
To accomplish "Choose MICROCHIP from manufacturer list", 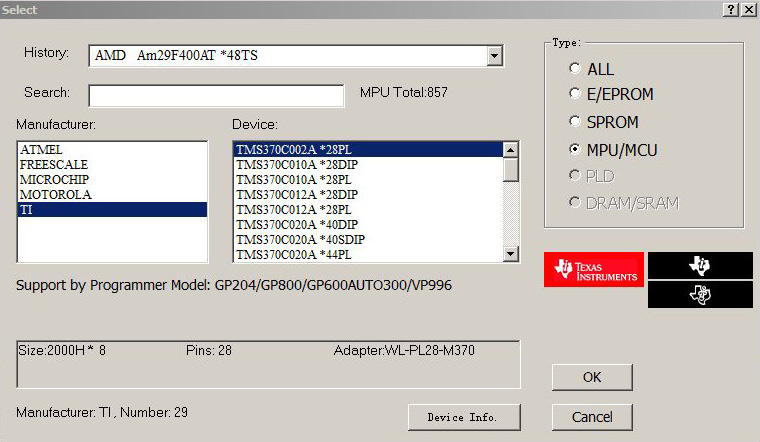I will 112,180.
